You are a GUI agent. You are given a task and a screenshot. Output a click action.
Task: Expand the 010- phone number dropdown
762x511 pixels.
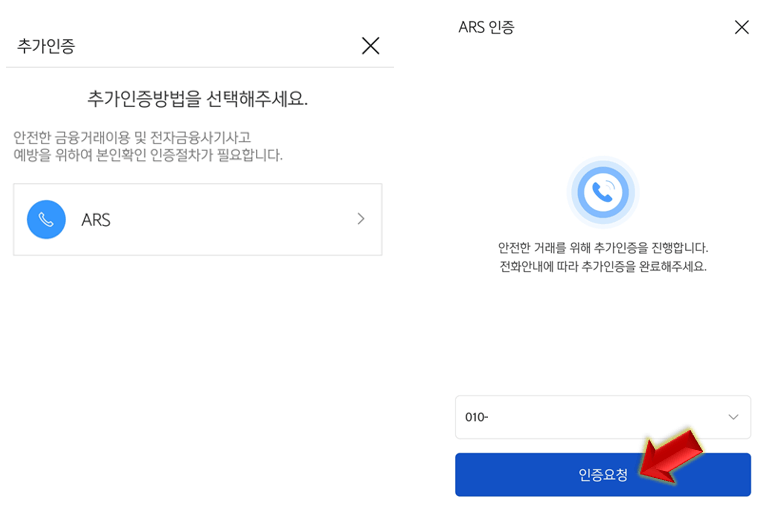(603, 417)
